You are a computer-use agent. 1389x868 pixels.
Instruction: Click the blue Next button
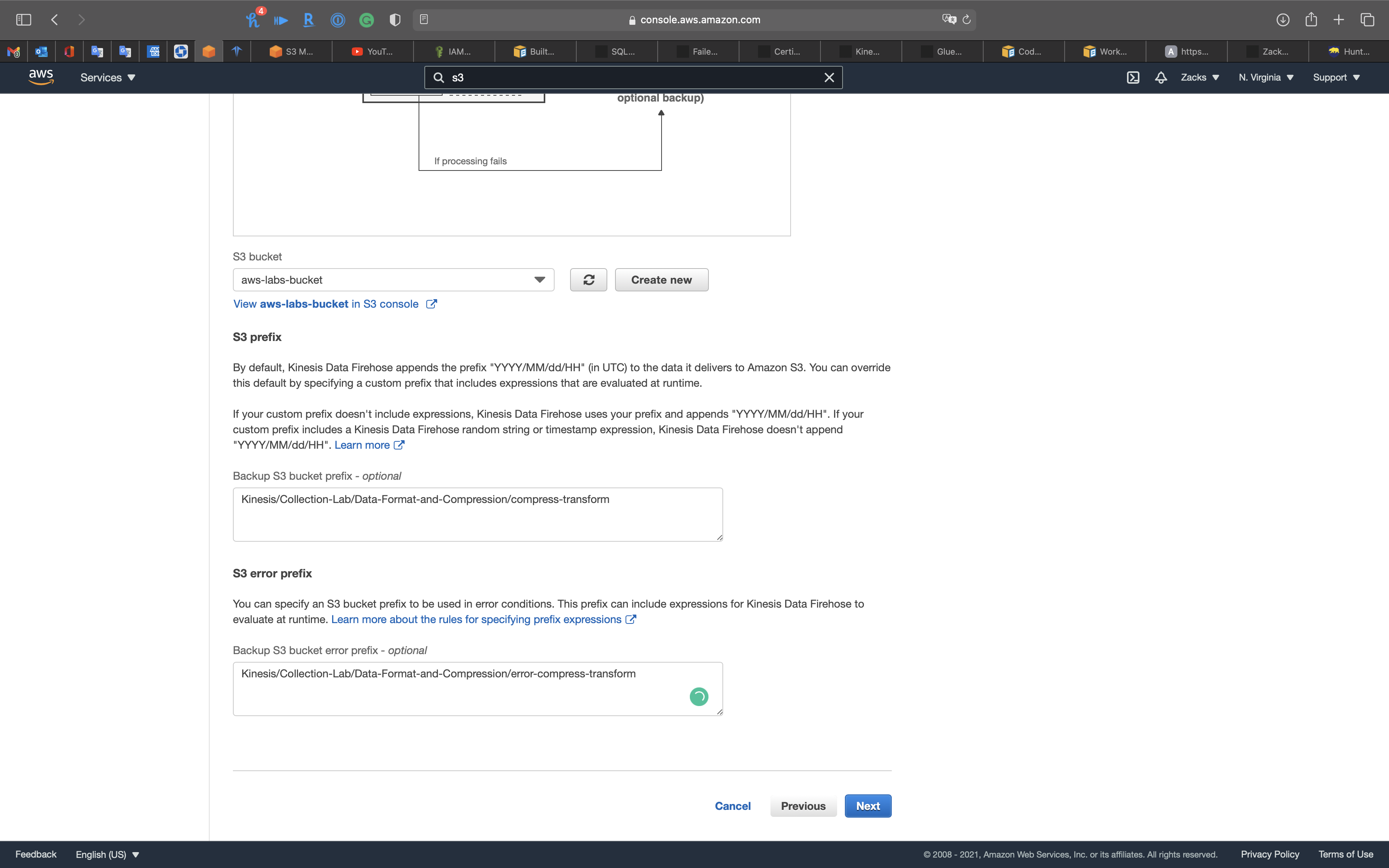(867, 806)
